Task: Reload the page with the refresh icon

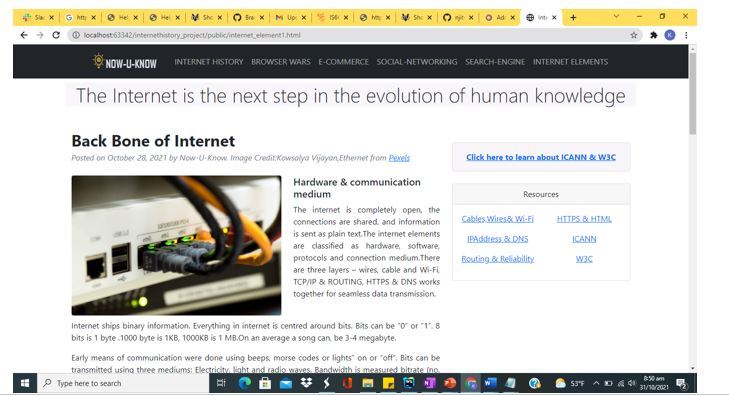Action: [x=56, y=35]
